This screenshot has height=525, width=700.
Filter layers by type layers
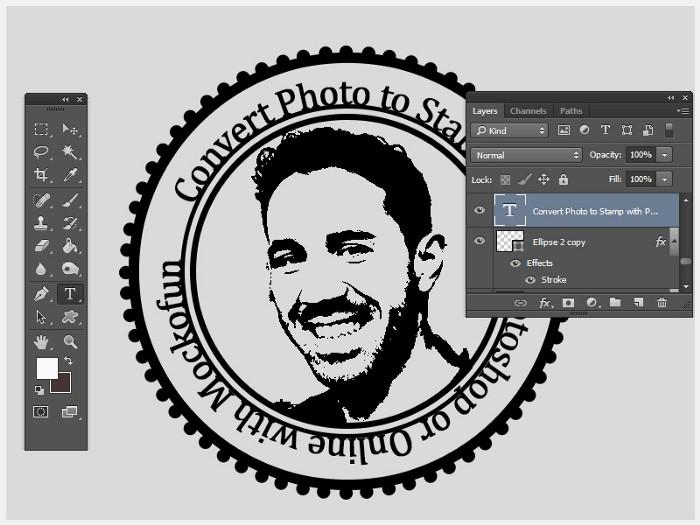(605, 130)
